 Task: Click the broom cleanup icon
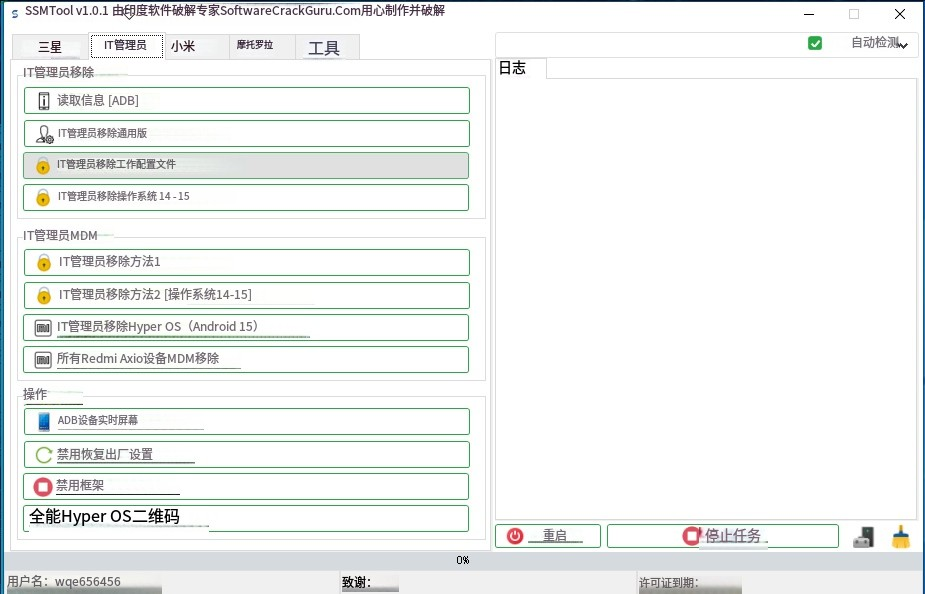pyautogui.click(x=899, y=536)
